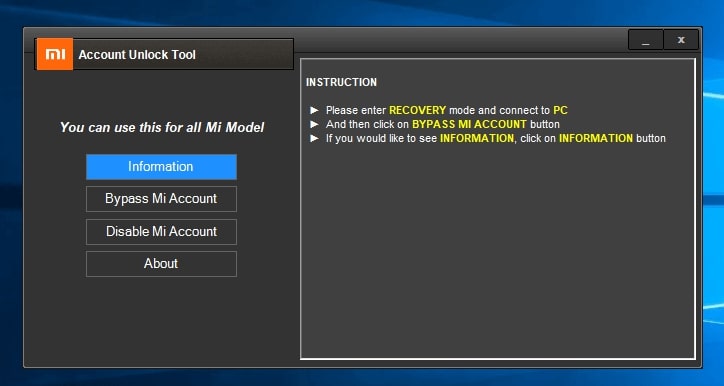The image size is (724, 386).
Task: Click the yellow BYPASS MI ACCOUNT text
Action: point(469,124)
